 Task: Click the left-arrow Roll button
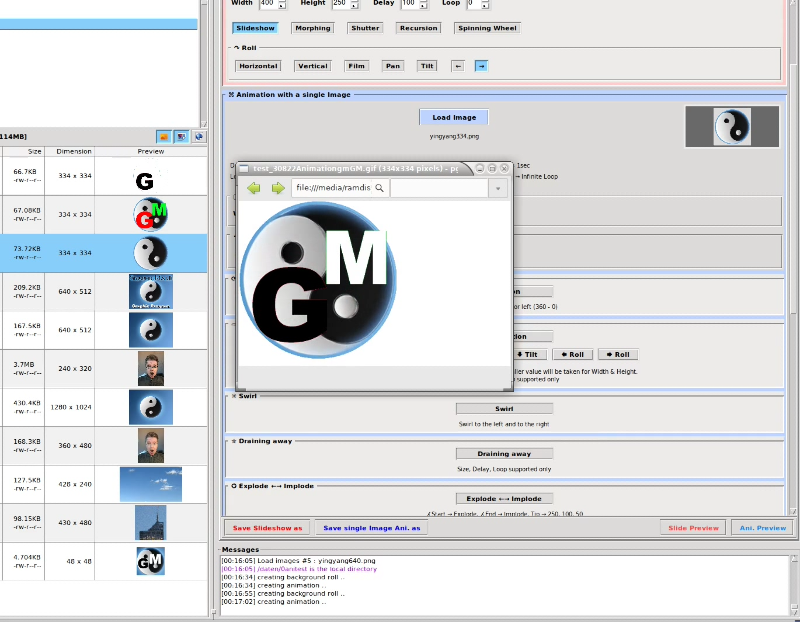(572, 355)
